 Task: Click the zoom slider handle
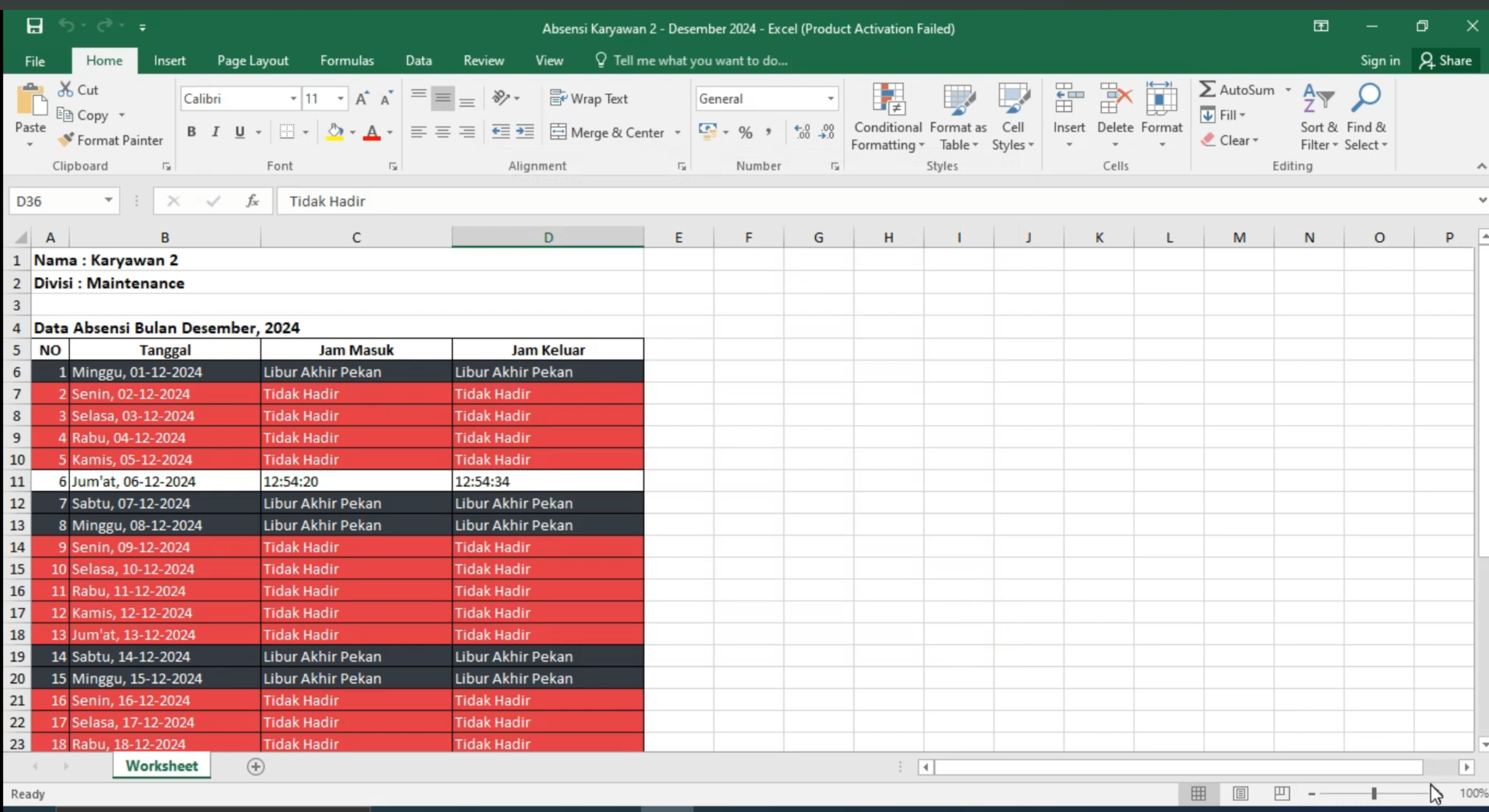click(1374, 793)
